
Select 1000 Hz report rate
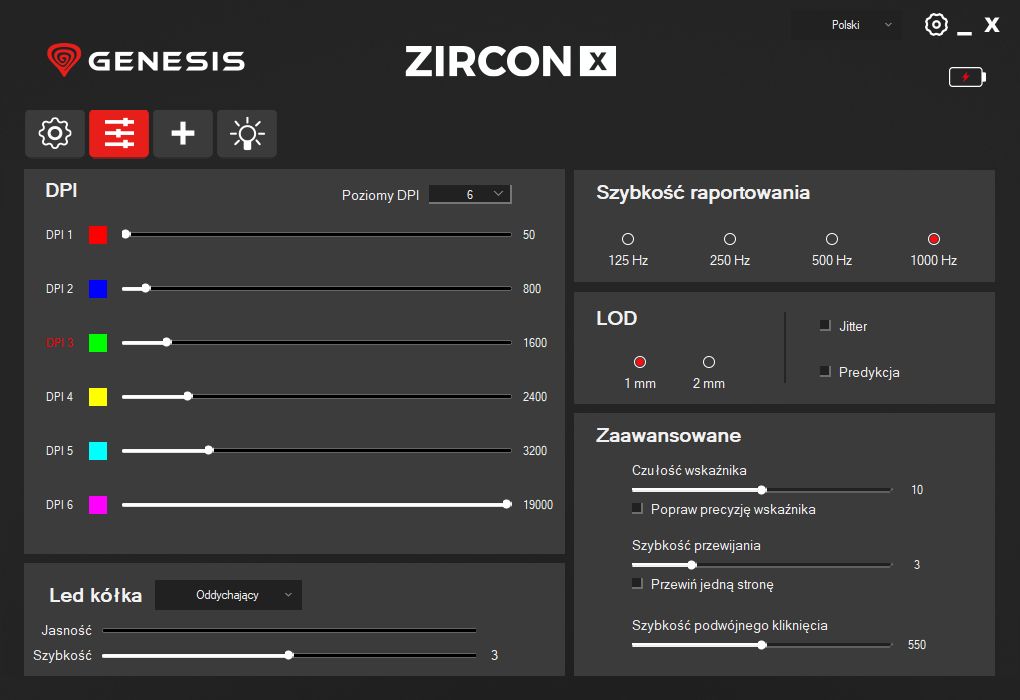pyautogui.click(x=933, y=239)
